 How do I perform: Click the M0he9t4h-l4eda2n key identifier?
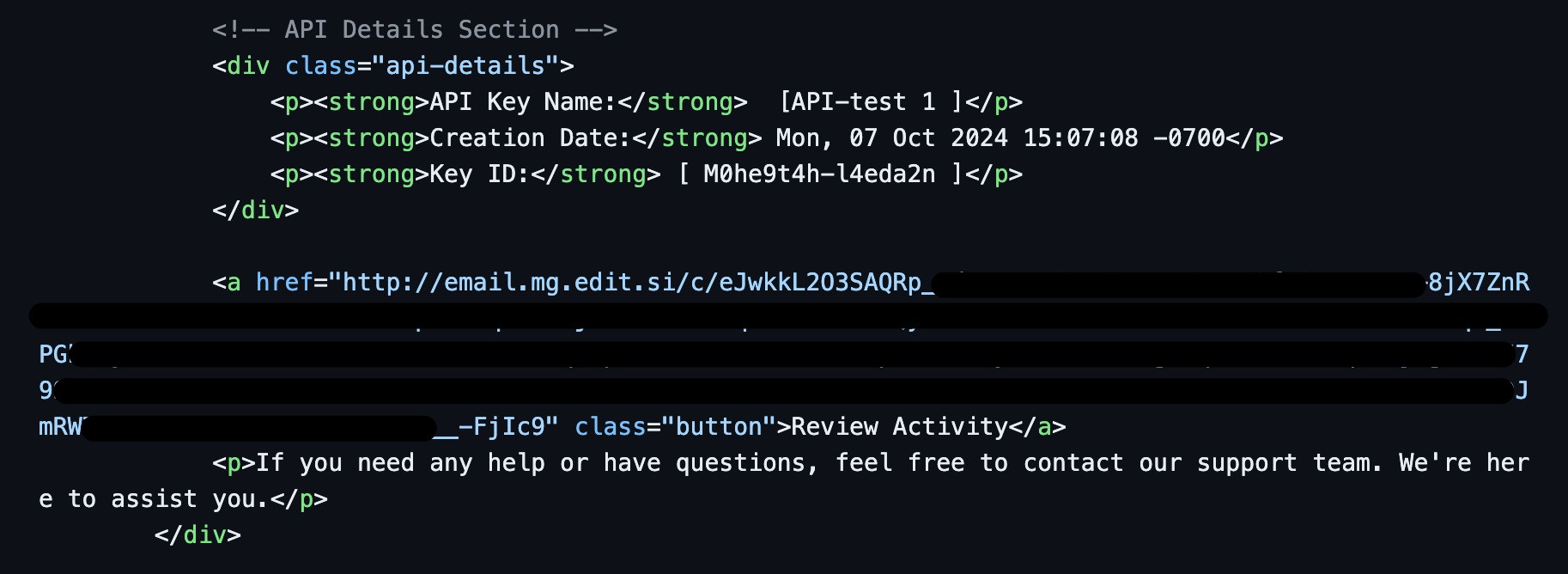pos(819,174)
